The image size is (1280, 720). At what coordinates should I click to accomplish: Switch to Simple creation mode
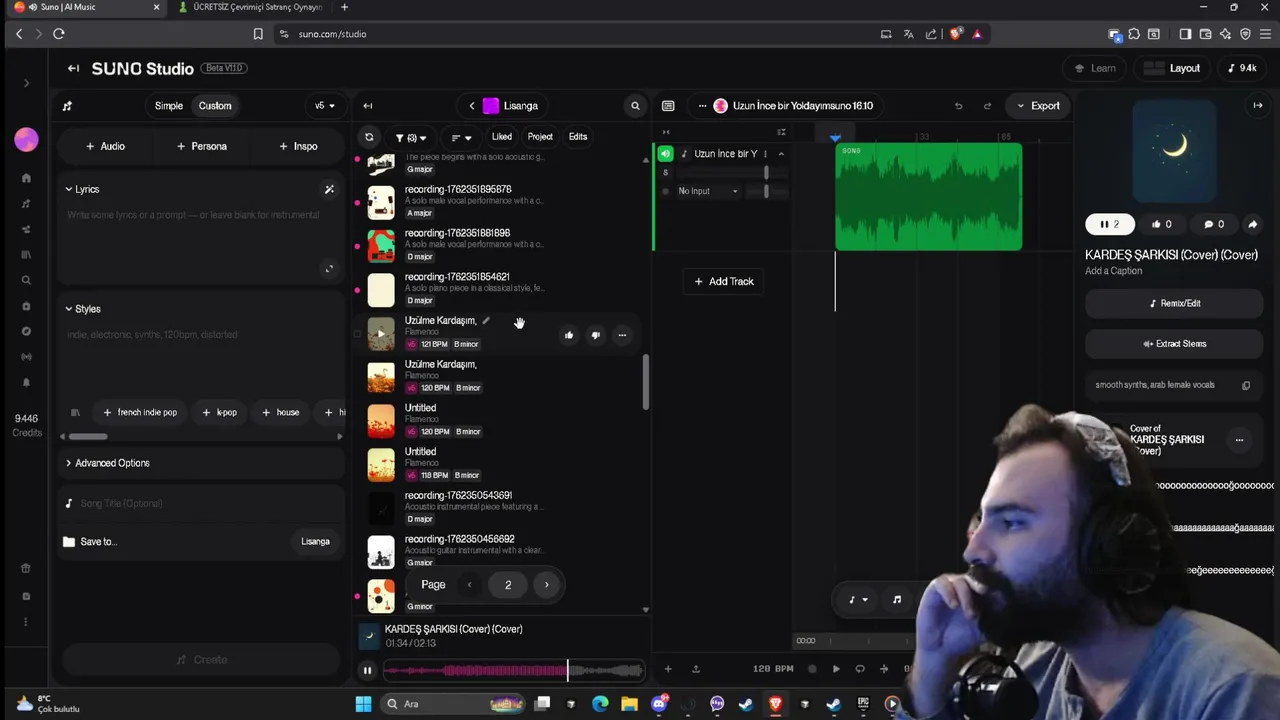tap(169, 106)
